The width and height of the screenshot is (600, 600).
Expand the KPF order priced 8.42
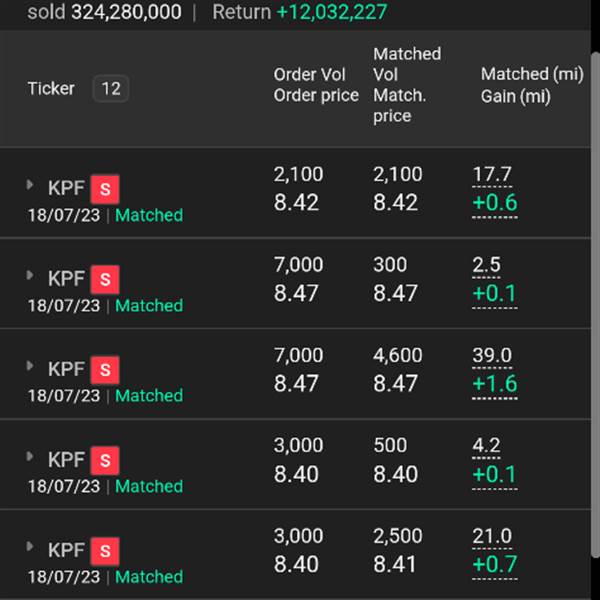tap(29, 185)
